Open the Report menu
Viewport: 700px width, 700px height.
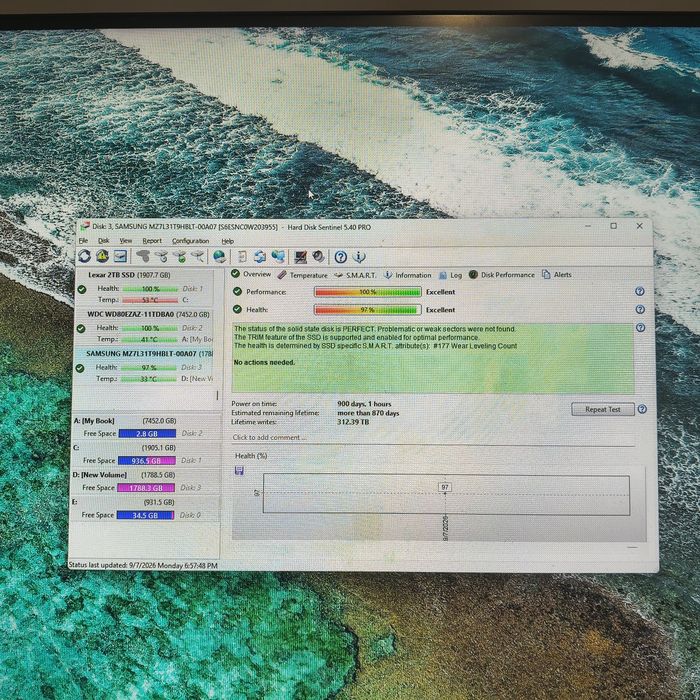pos(152,241)
